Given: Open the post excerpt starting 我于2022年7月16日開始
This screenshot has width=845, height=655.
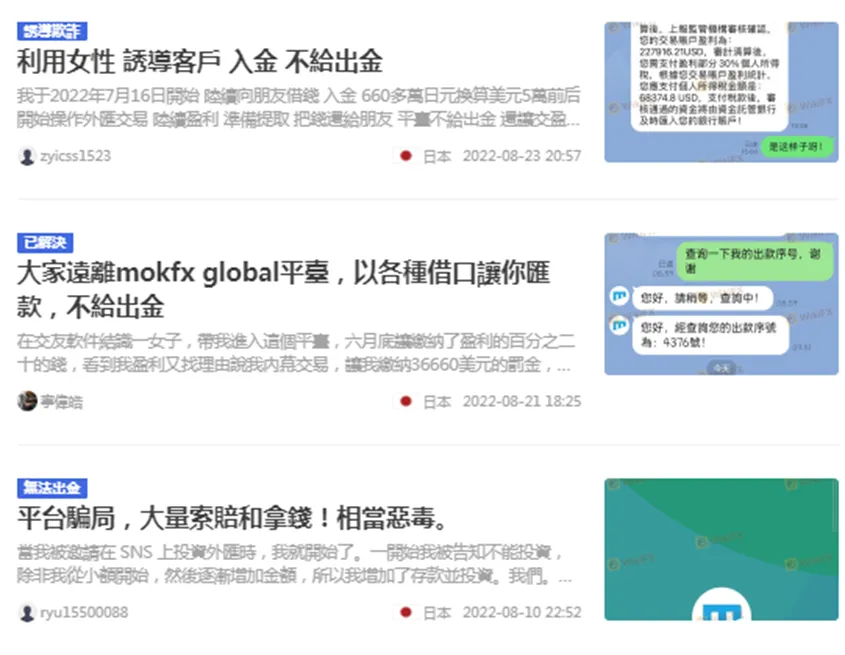Looking at the screenshot, I should pos(299,107).
